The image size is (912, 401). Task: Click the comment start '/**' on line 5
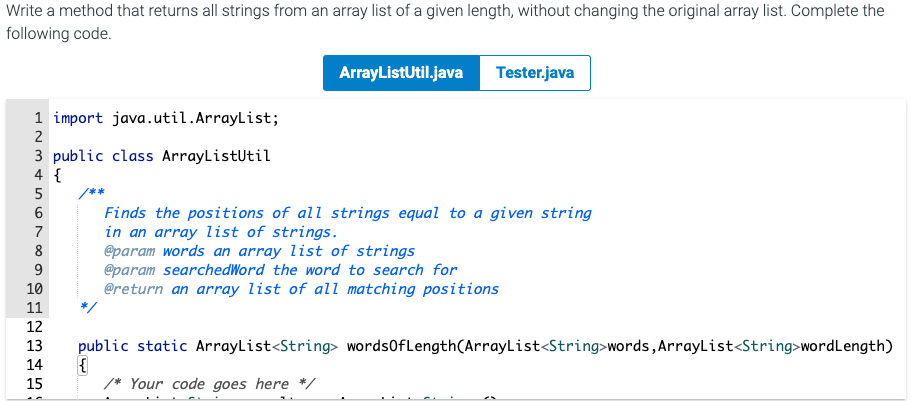pyautogui.click(x=92, y=194)
